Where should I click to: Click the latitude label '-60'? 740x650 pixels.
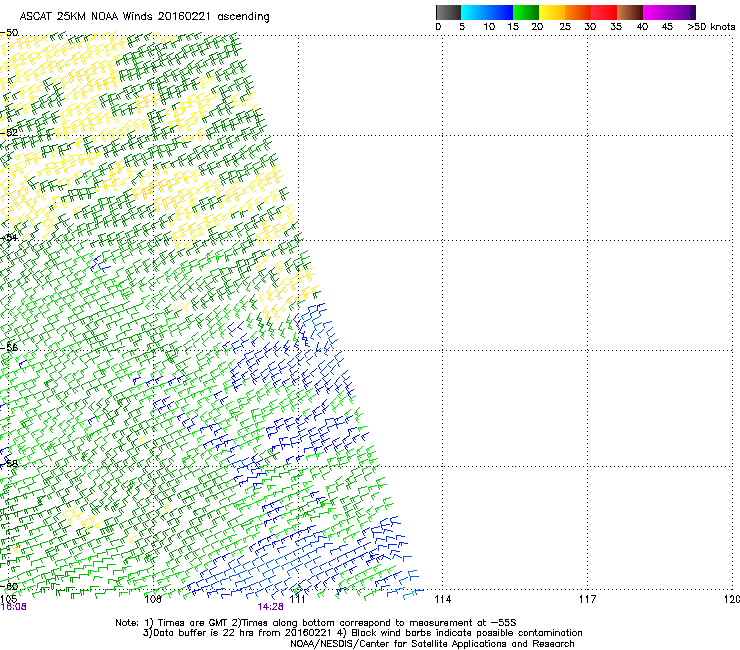pyautogui.click(x=9, y=586)
